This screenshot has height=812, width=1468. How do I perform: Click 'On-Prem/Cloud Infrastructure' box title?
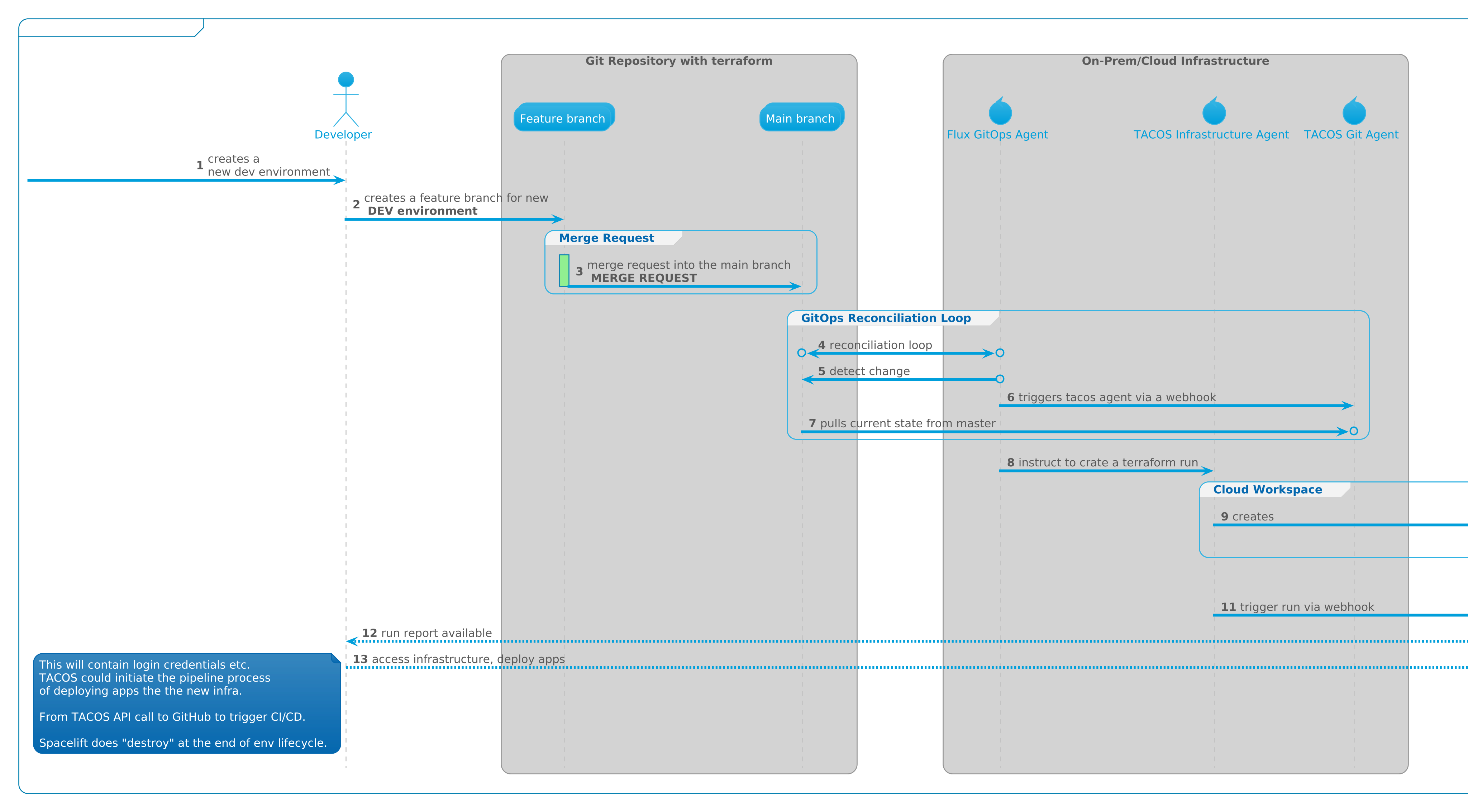tap(1175, 61)
